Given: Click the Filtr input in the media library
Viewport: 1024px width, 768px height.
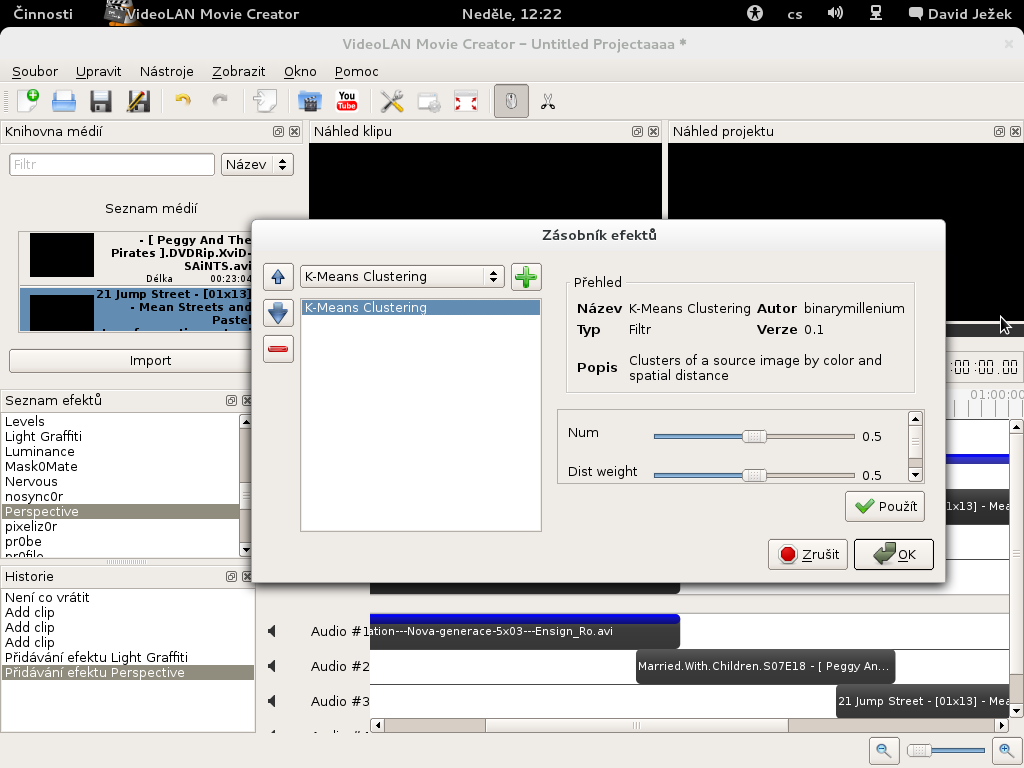Looking at the screenshot, I should pyautogui.click(x=112, y=165).
